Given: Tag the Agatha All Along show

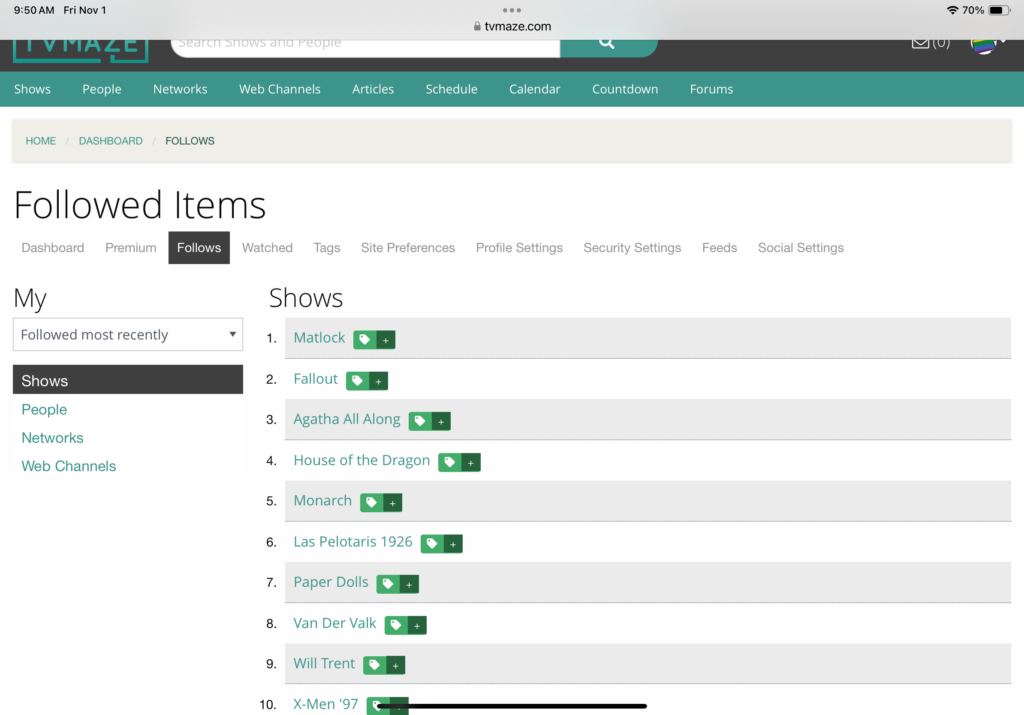Looking at the screenshot, I should click(x=420, y=421).
